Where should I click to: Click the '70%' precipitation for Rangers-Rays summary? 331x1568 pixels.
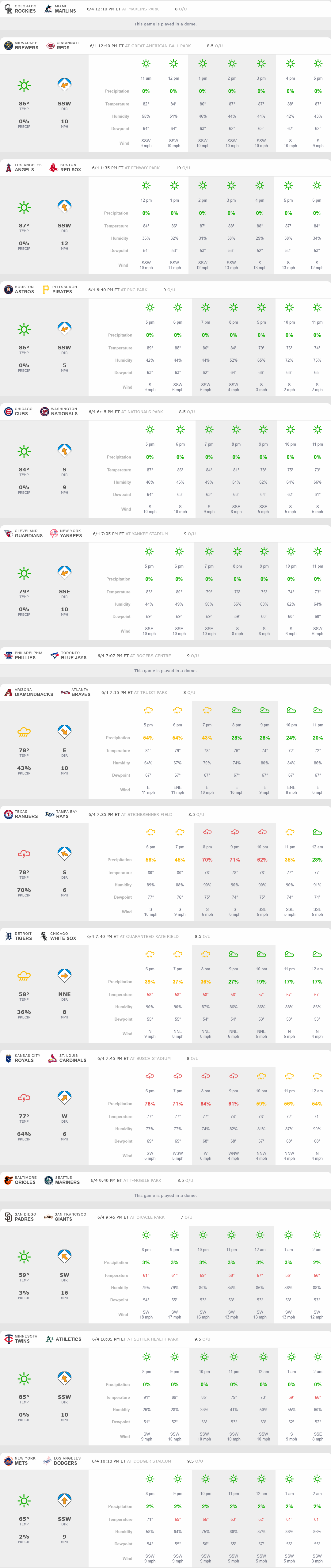pyautogui.click(x=24, y=890)
